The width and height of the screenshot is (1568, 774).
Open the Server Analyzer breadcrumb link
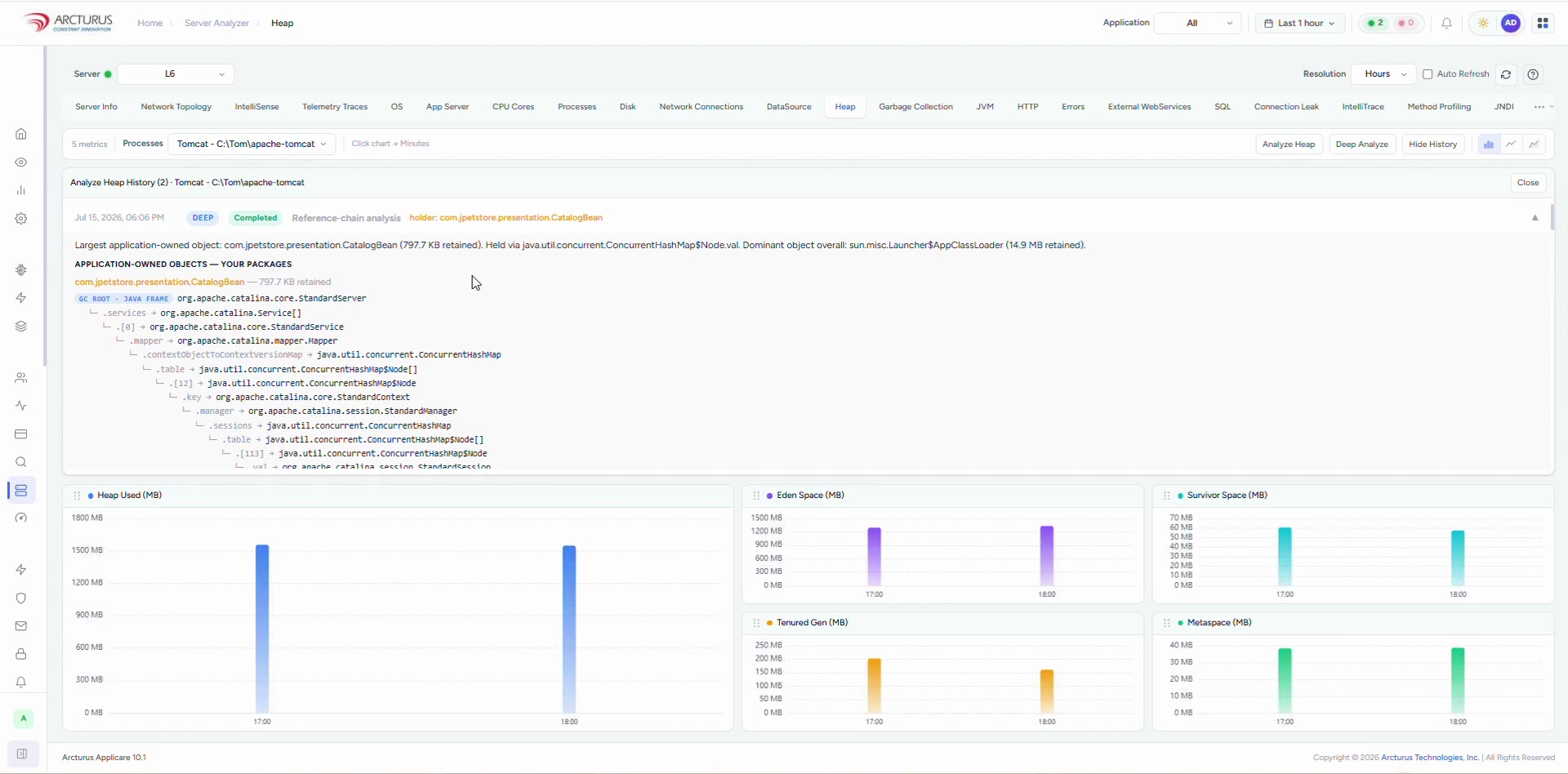tap(216, 23)
